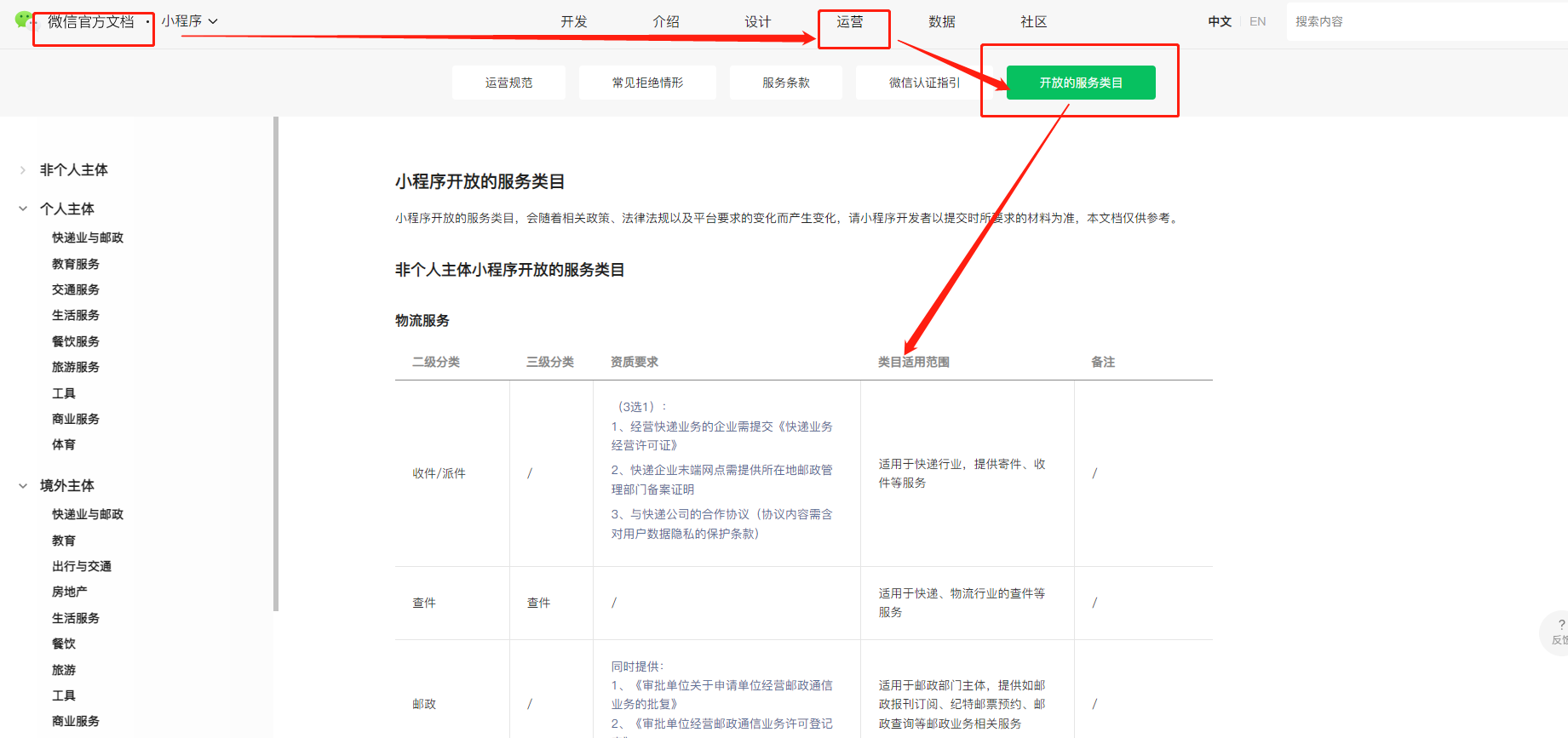Open the 小程序 dropdown menu
Image resolution: width=1568 pixels, height=738 pixels.
click(190, 21)
